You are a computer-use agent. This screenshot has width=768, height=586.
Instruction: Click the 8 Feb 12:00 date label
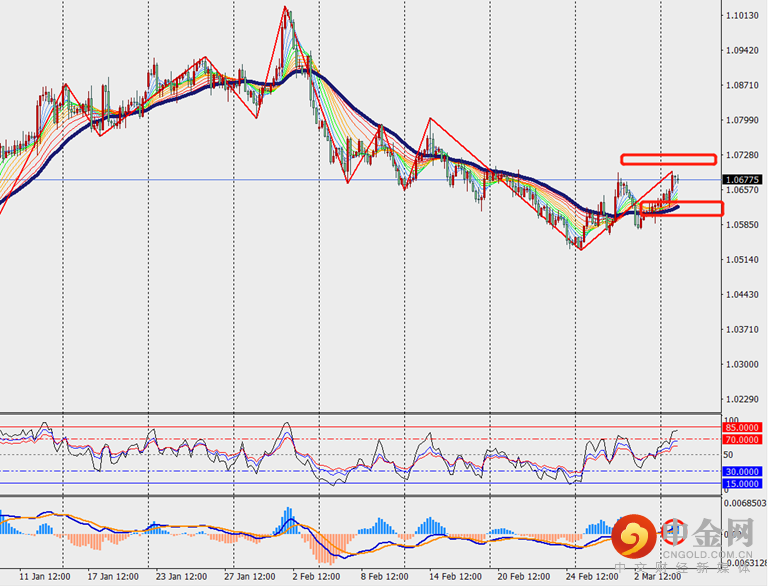click(x=386, y=577)
